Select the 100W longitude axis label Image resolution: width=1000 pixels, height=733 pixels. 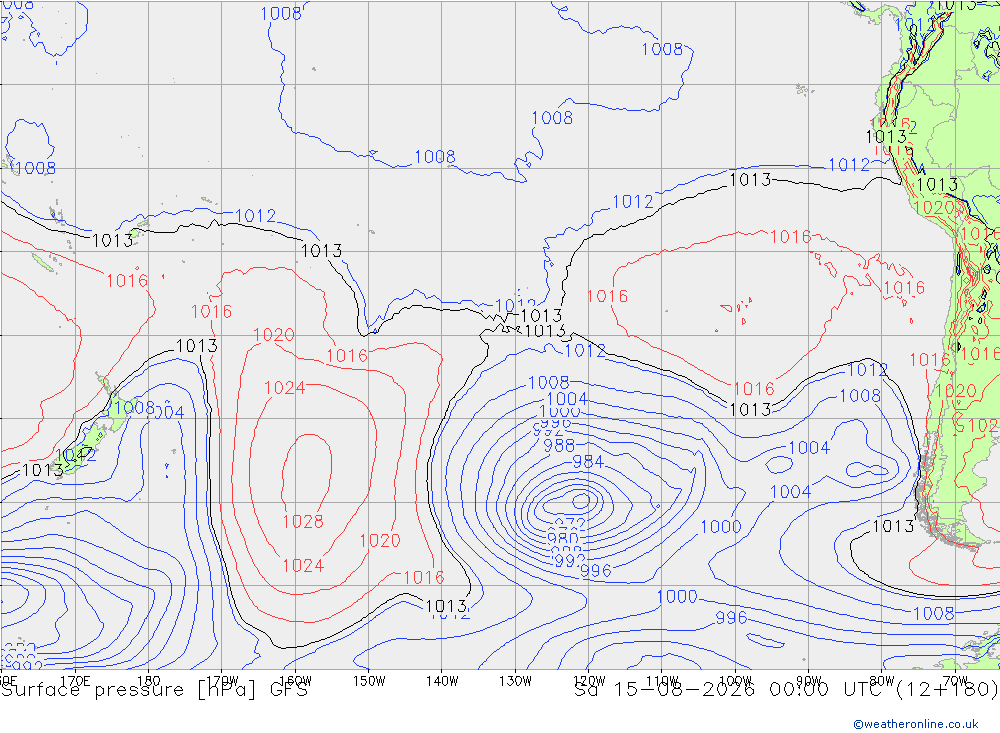coord(735,681)
